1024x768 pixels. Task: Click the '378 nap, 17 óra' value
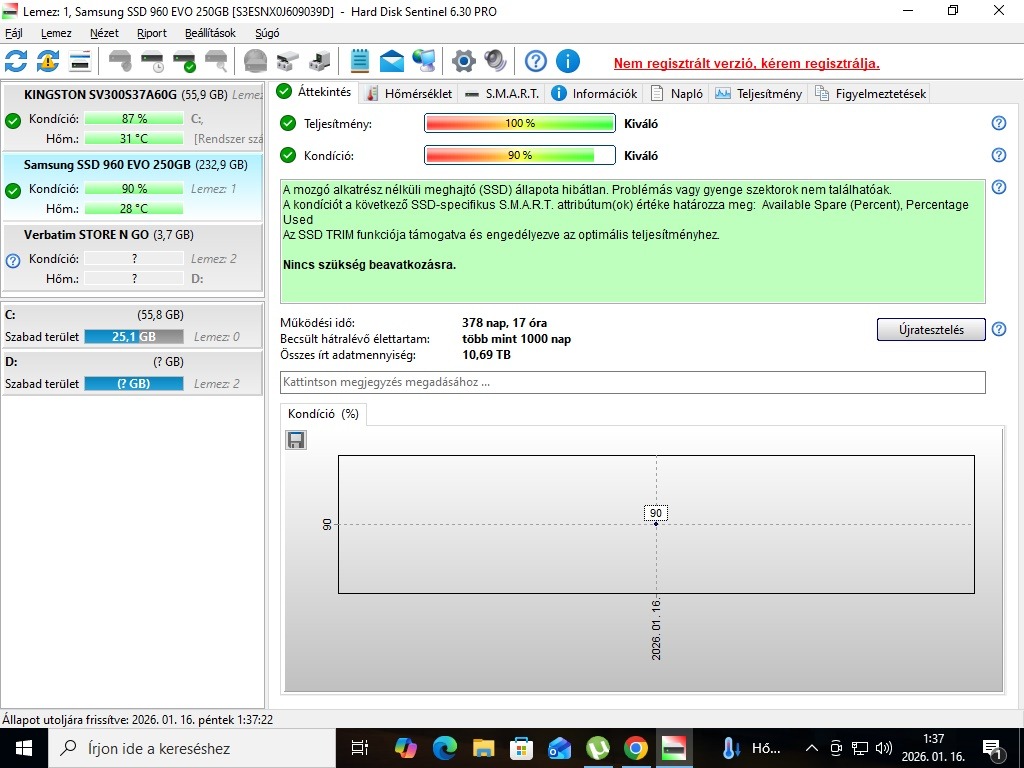click(504, 323)
